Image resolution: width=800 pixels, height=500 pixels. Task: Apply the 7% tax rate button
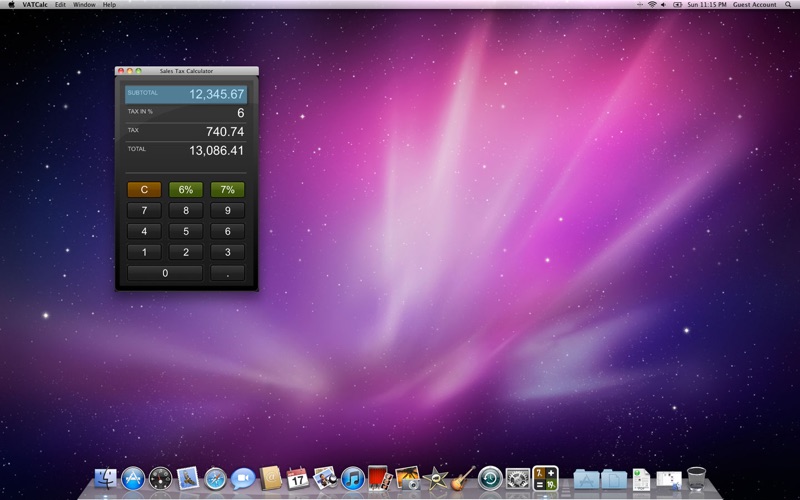pyautogui.click(x=228, y=190)
